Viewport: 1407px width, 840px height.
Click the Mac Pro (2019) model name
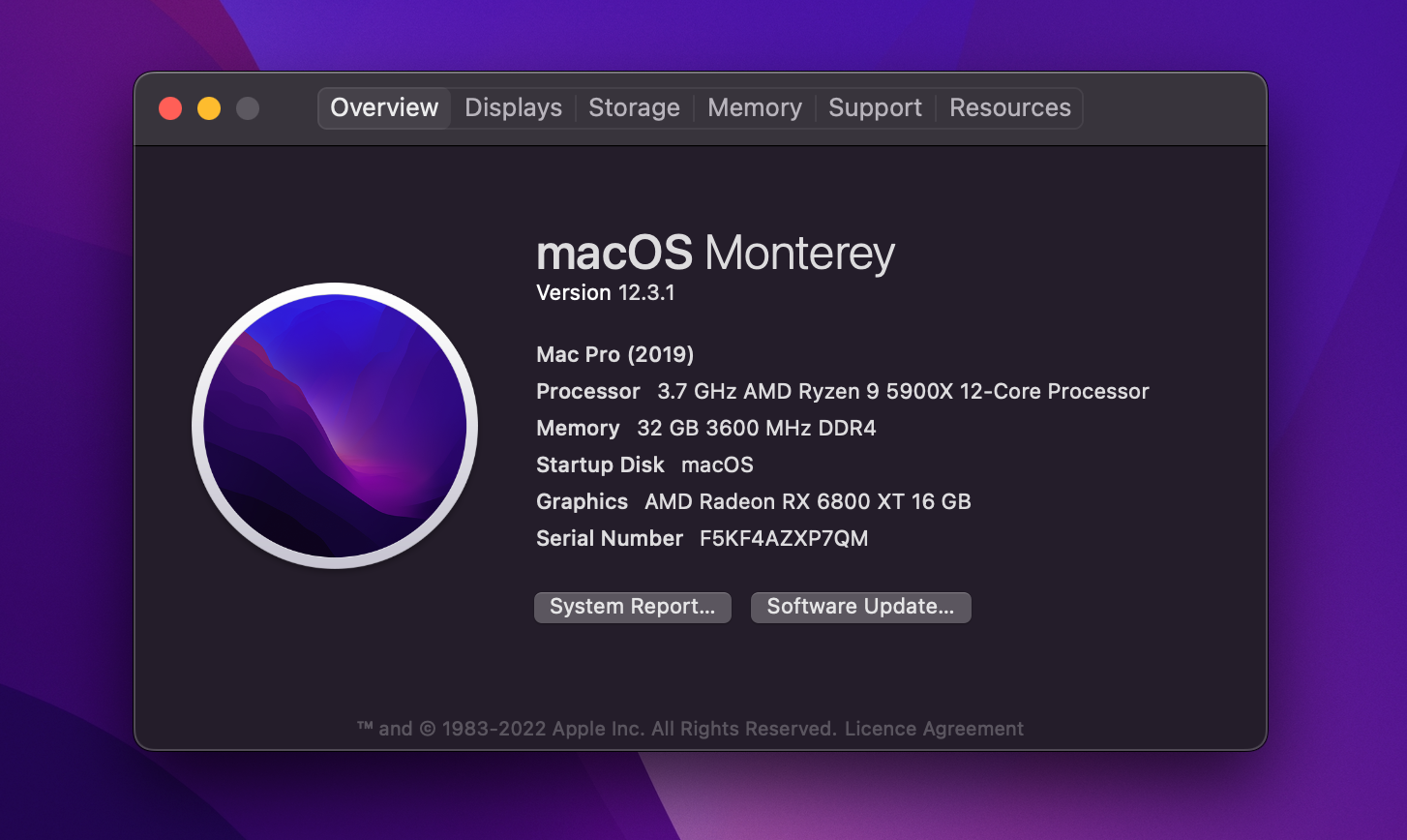tap(614, 354)
